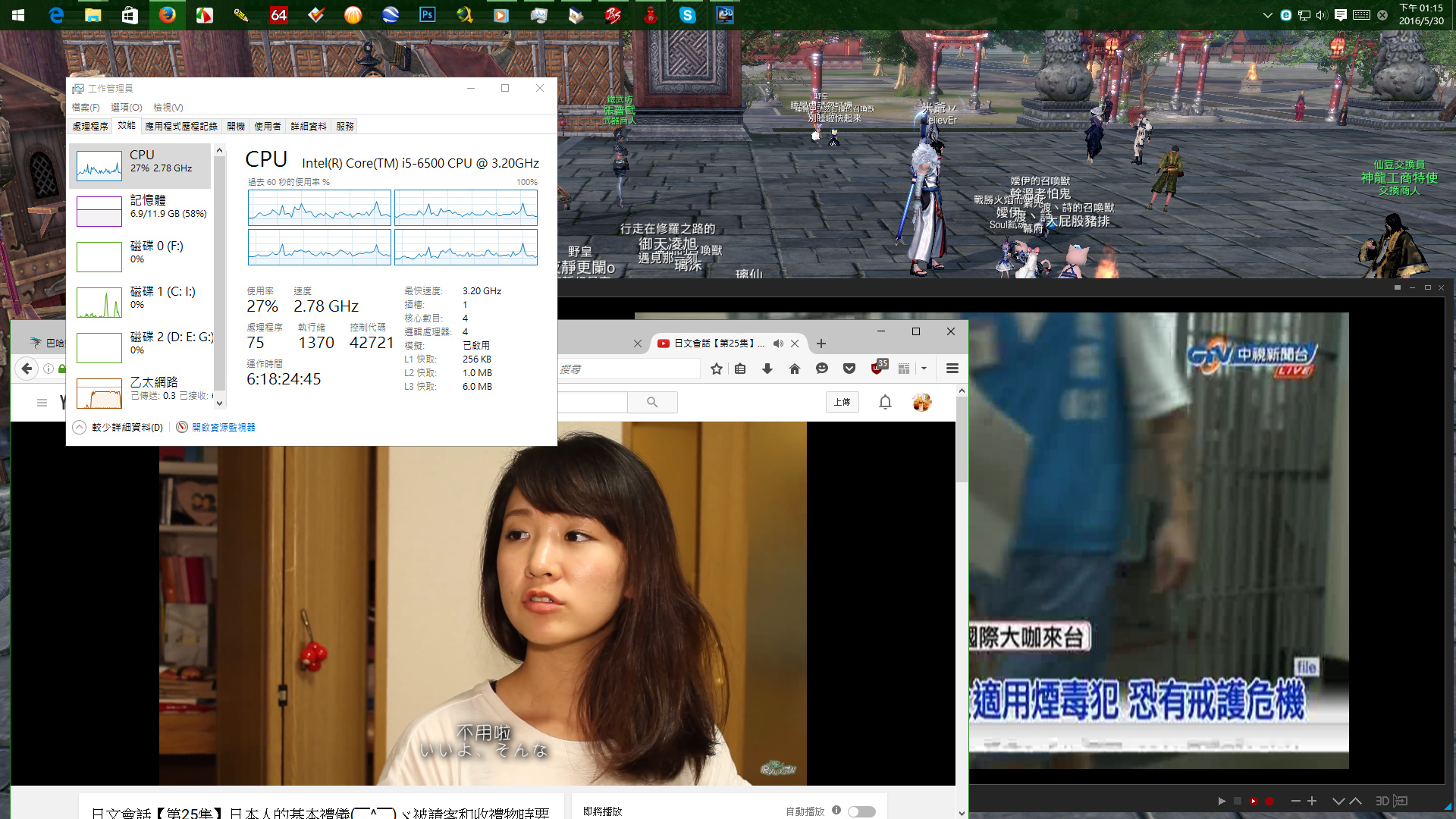
Task: Click the 開啟資源監視器 link
Action: point(224,427)
